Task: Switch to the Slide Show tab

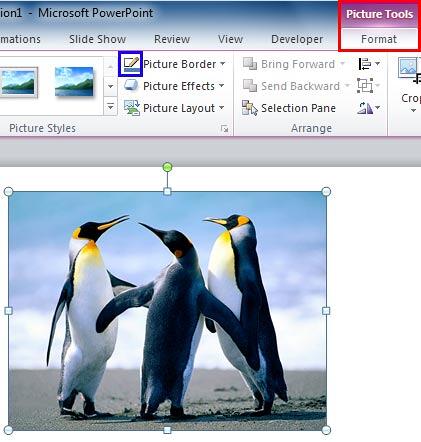Action: pyautogui.click(x=97, y=39)
